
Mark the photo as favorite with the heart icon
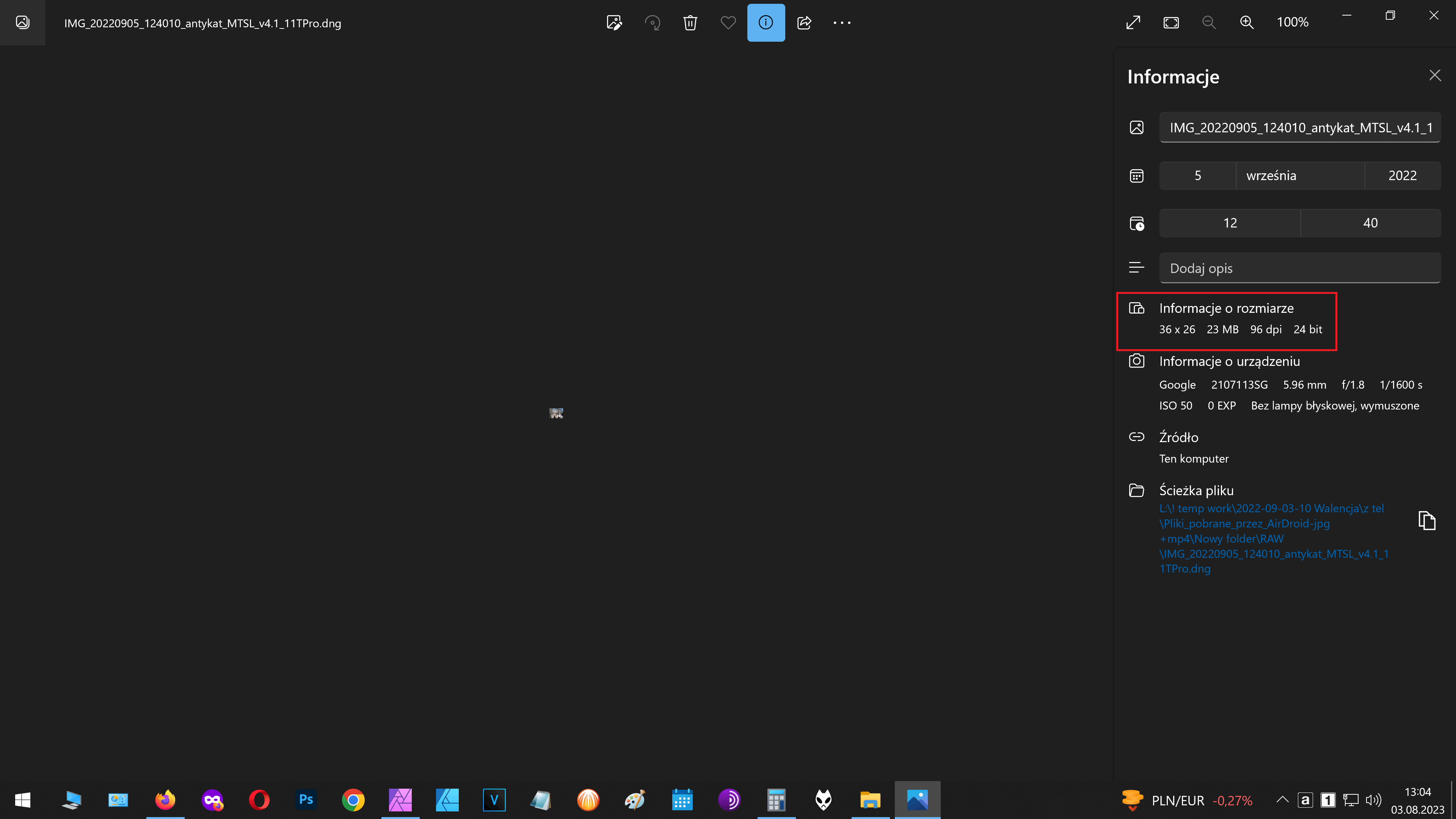coord(728,23)
